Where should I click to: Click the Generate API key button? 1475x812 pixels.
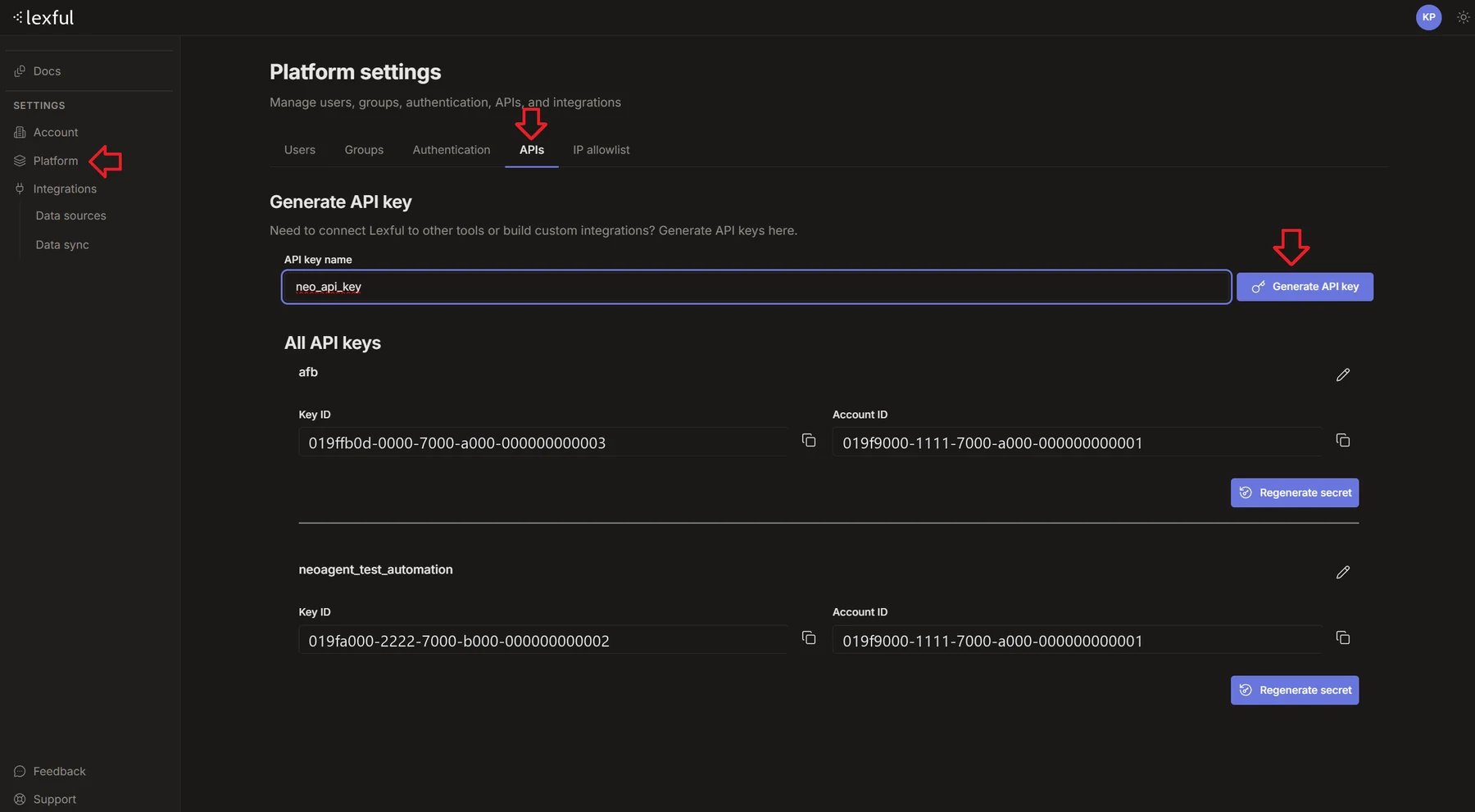(1305, 287)
